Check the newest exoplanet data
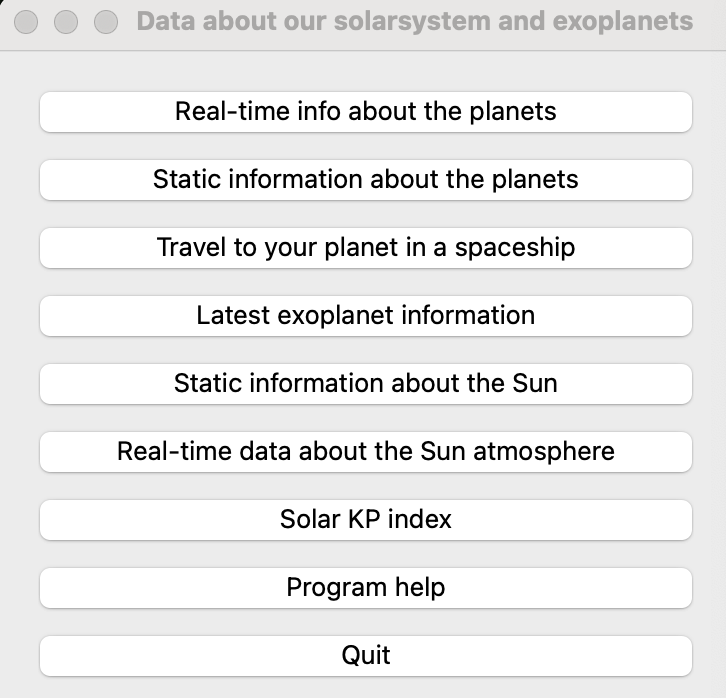This screenshot has height=698, width=726. [x=365, y=315]
